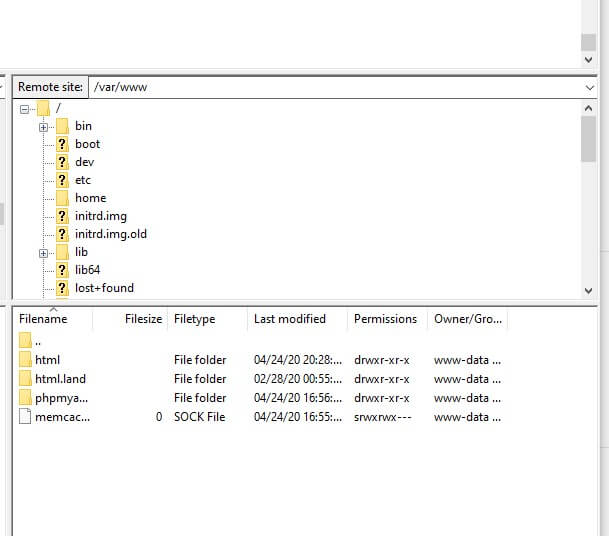609x536 pixels.
Task: Select the lib directory label in tree
Action: coord(81,252)
